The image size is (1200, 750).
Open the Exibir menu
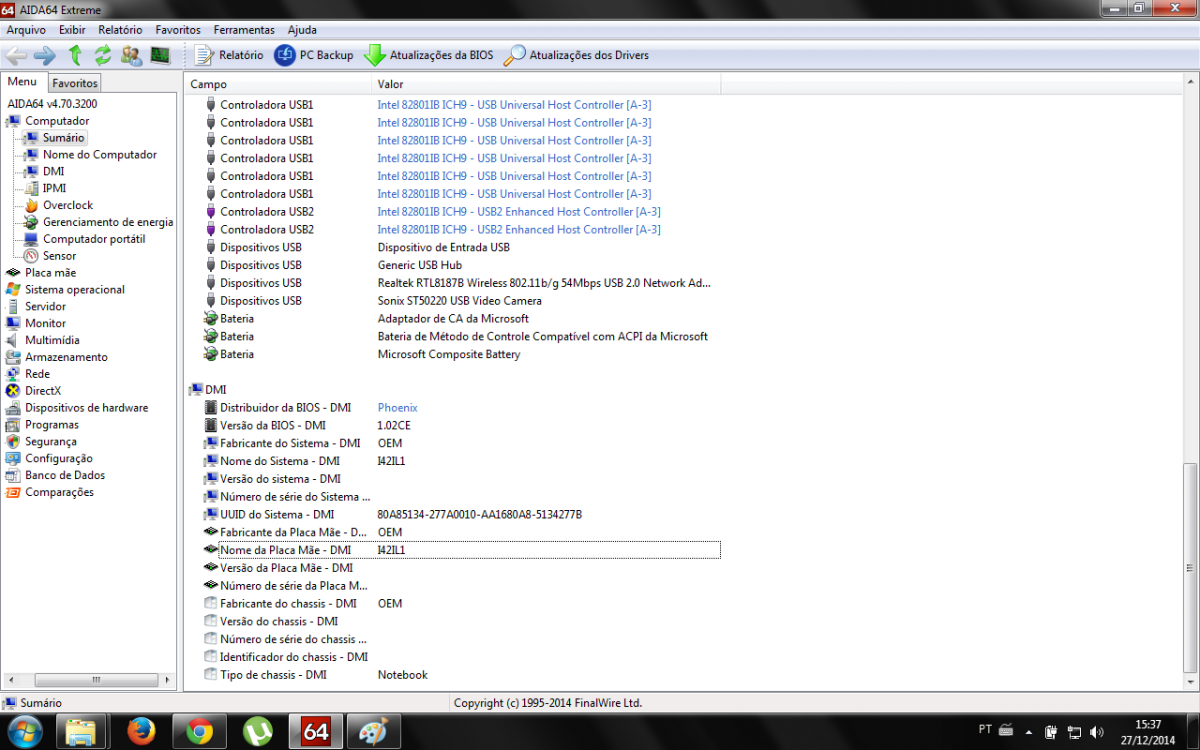(72, 30)
